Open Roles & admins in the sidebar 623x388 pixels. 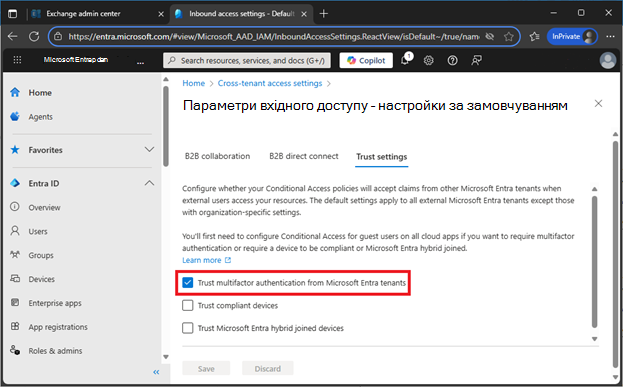55,350
